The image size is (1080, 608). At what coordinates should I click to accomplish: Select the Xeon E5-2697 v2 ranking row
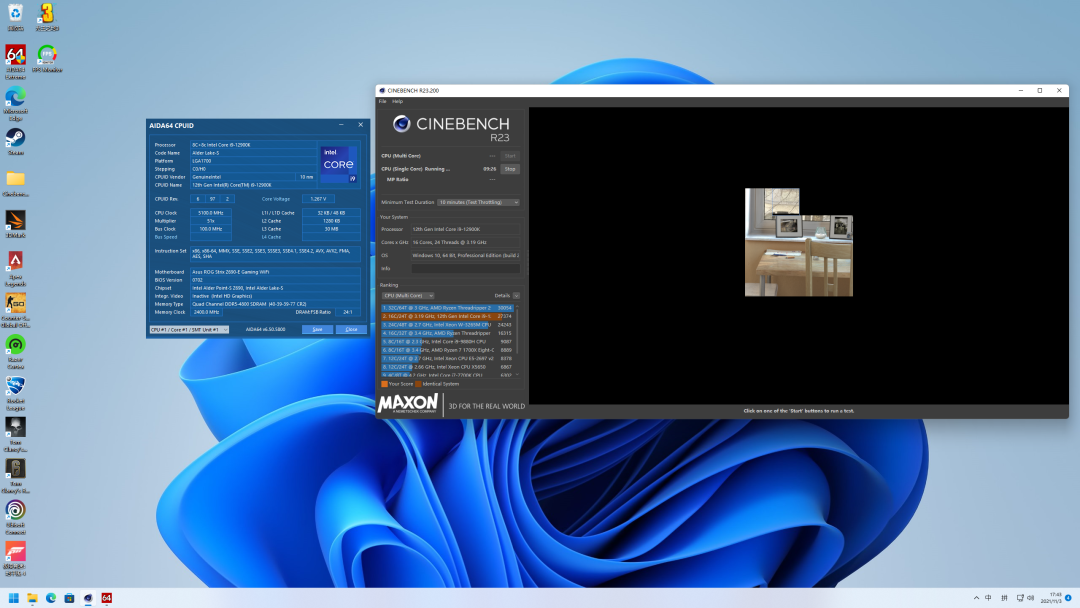click(x=448, y=358)
